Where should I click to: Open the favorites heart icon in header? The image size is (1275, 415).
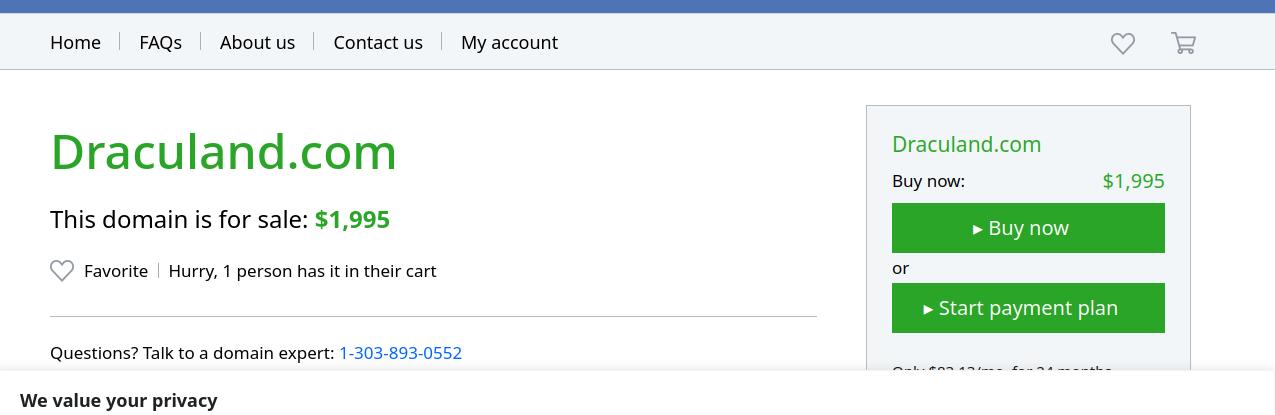(1122, 43)
